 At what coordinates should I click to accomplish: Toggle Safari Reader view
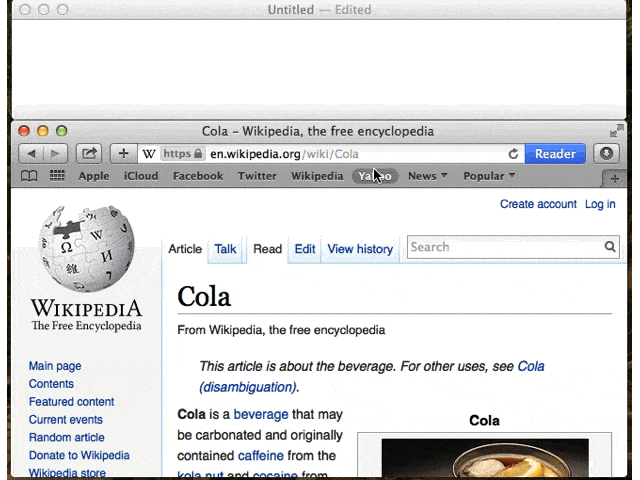555,154
